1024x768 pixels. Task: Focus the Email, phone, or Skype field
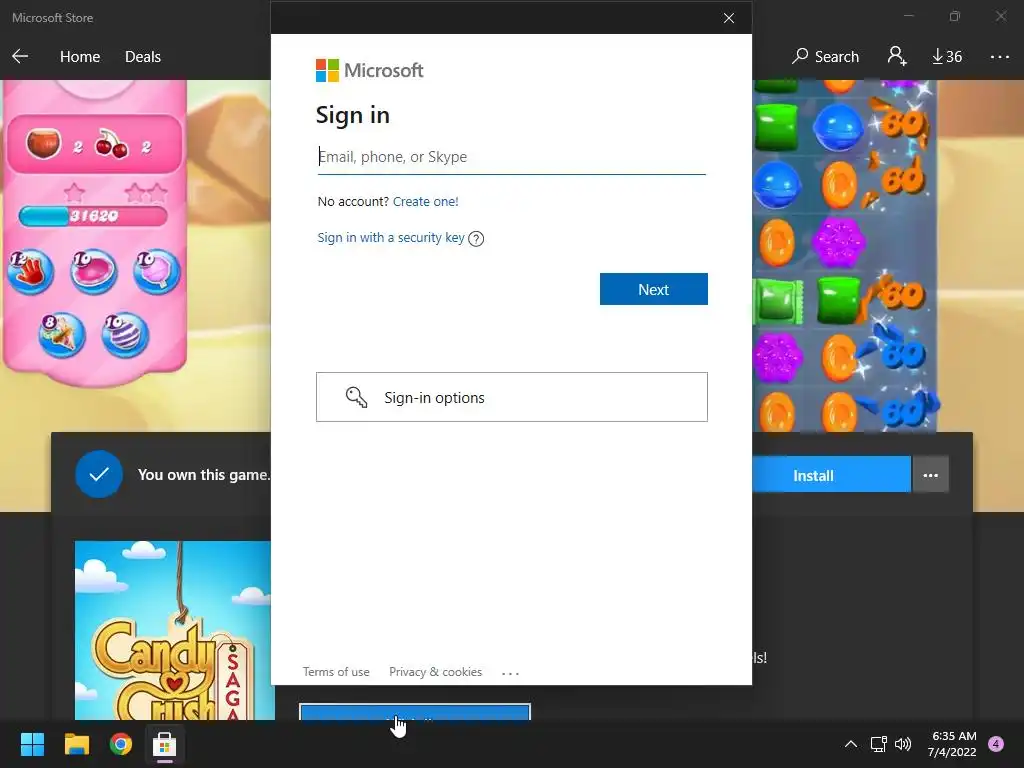click(x=511, y=157)
